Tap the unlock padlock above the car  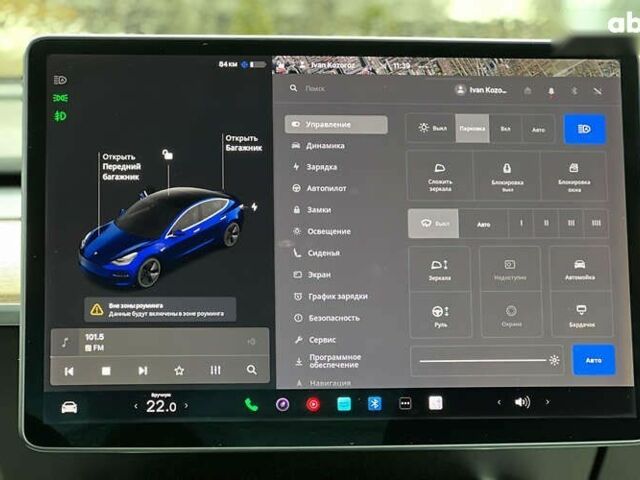167,154
